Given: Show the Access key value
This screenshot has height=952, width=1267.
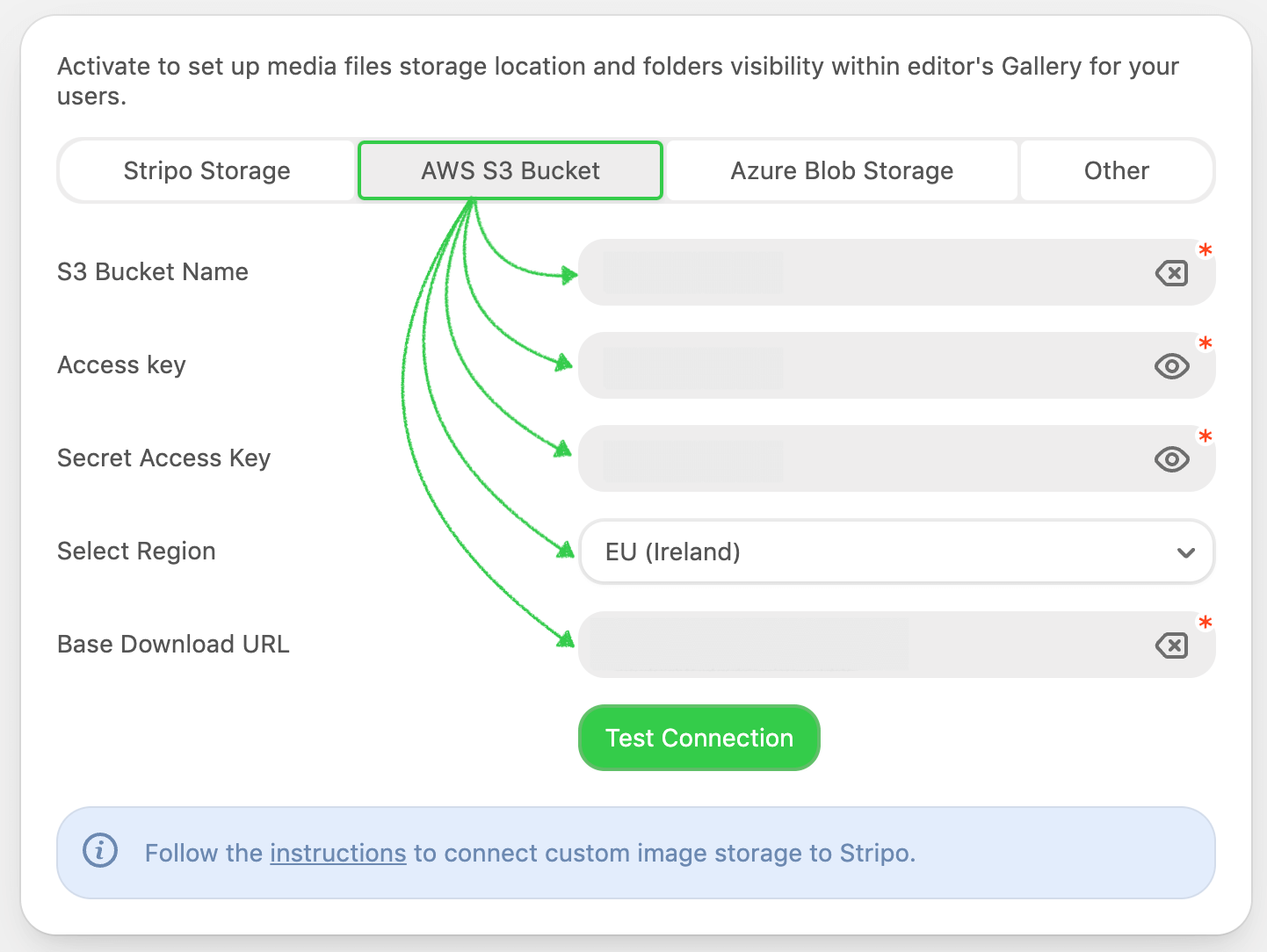Looking at the screenshot, I should coord(1171,366).
